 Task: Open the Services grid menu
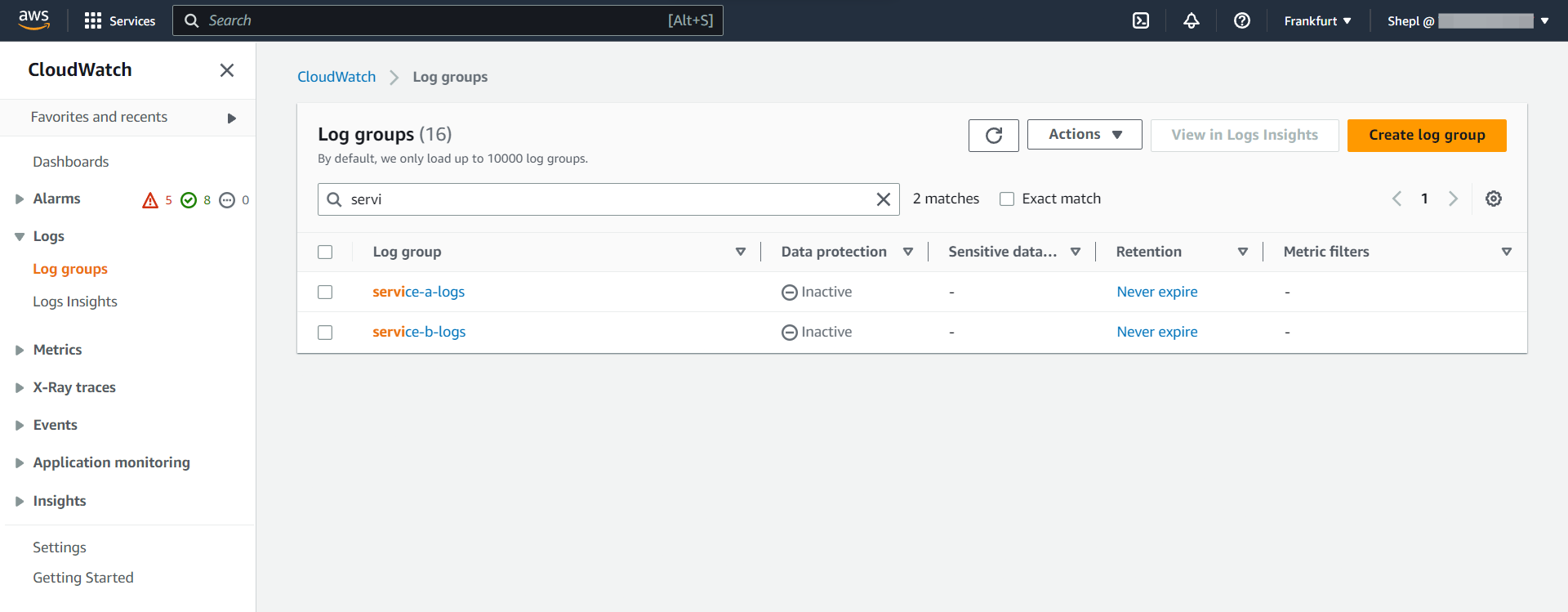pyautogui.click(x=119, y=20)
